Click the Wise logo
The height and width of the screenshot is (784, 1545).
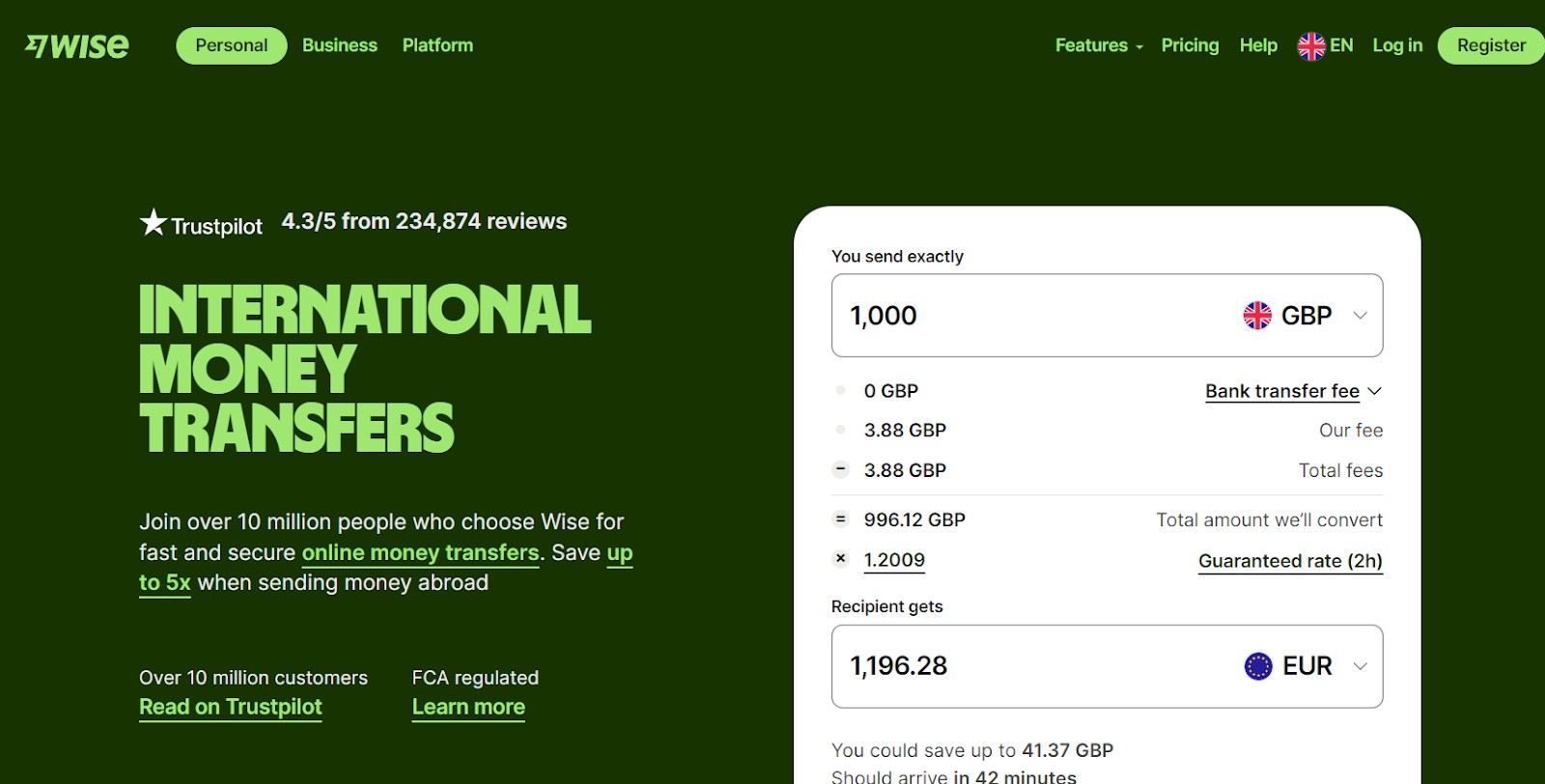(77, 45)
